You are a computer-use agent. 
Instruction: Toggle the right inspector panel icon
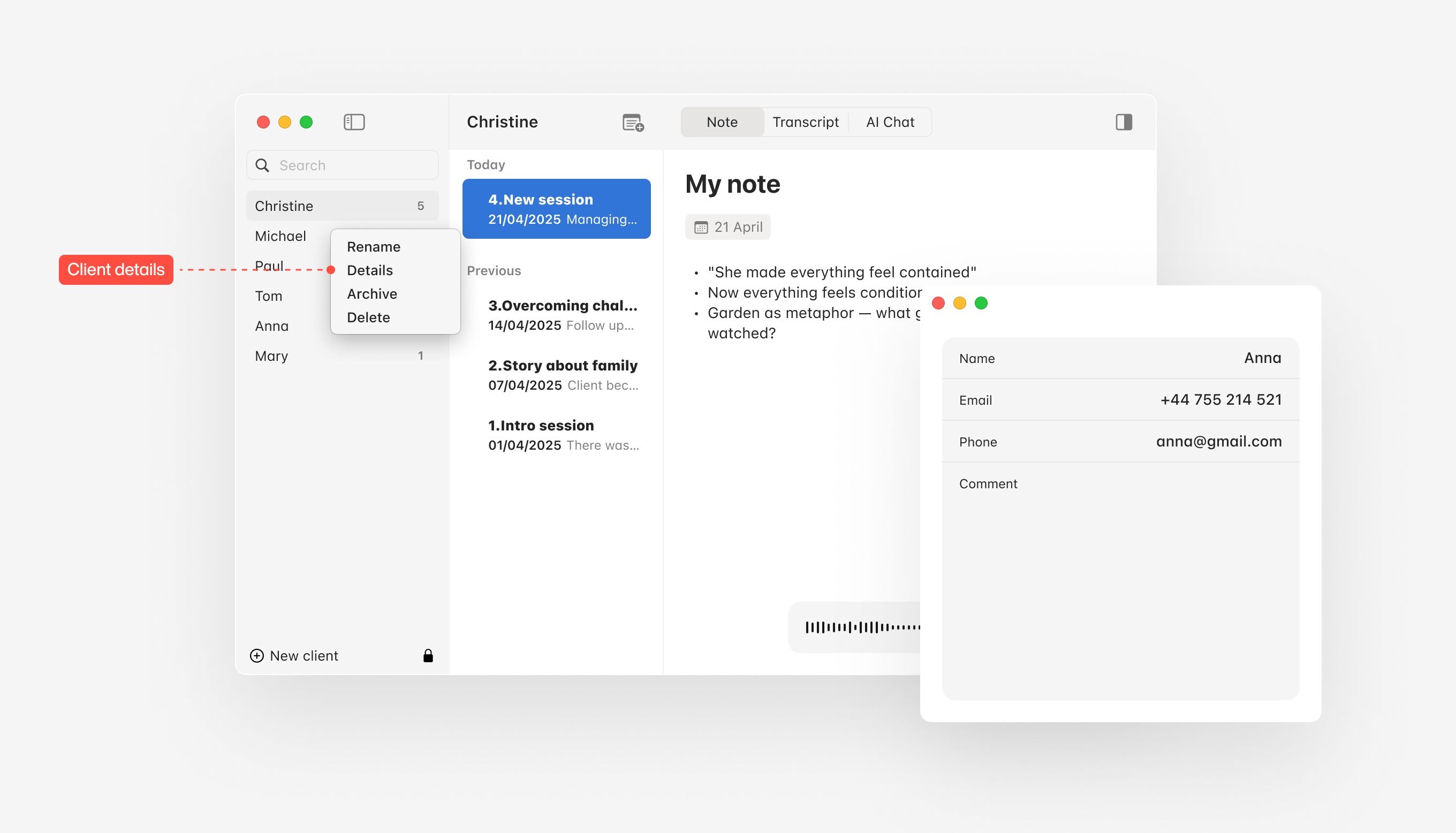pyautogui.click(x=1123, y=122)
